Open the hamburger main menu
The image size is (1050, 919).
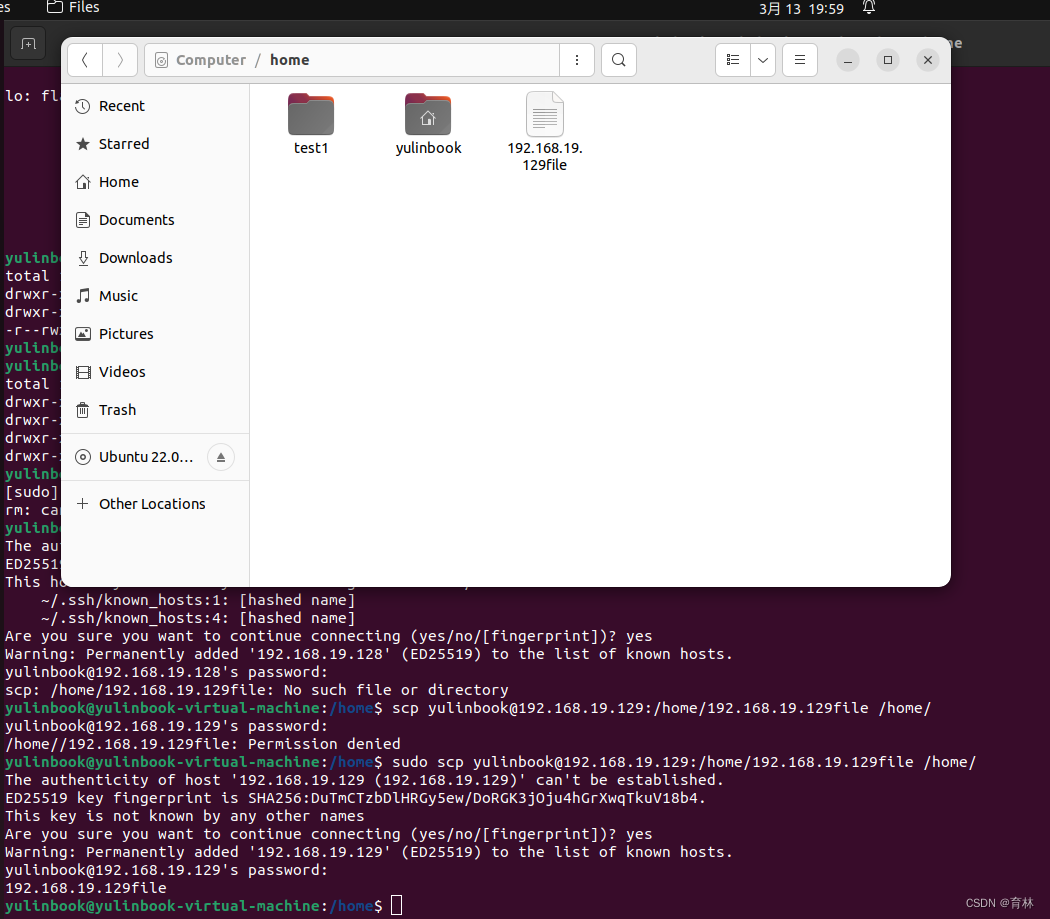coord(800,60)
